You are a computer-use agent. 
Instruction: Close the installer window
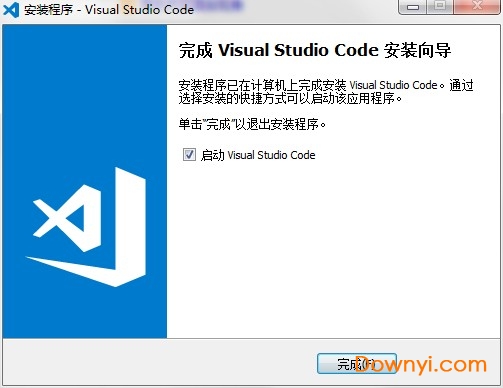pos(477,7)
